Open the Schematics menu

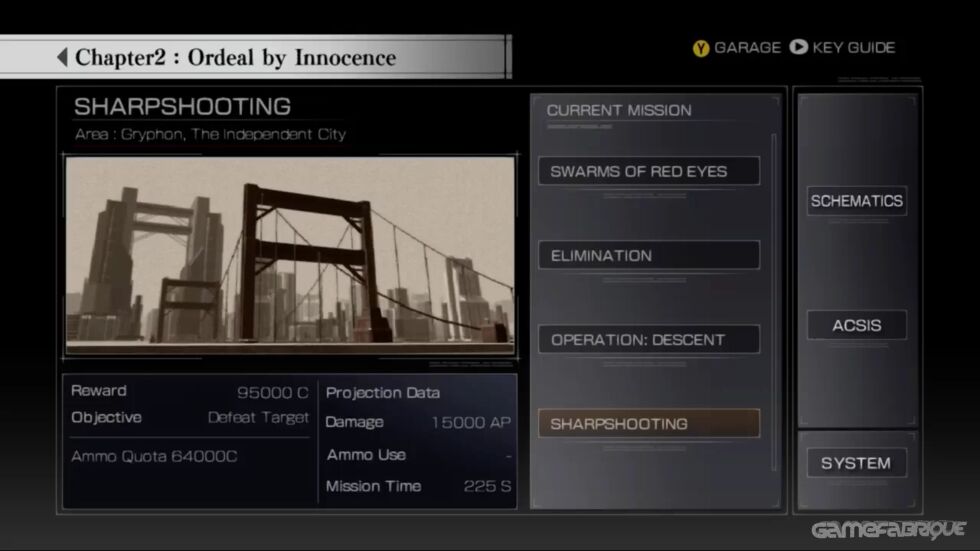[x=856, y=201]
